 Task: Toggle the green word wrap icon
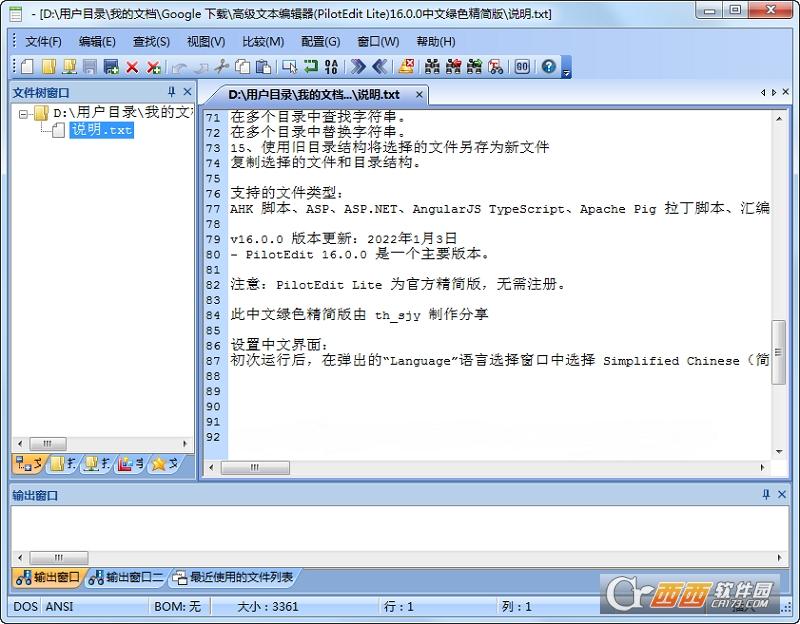[x=311, y=67]
